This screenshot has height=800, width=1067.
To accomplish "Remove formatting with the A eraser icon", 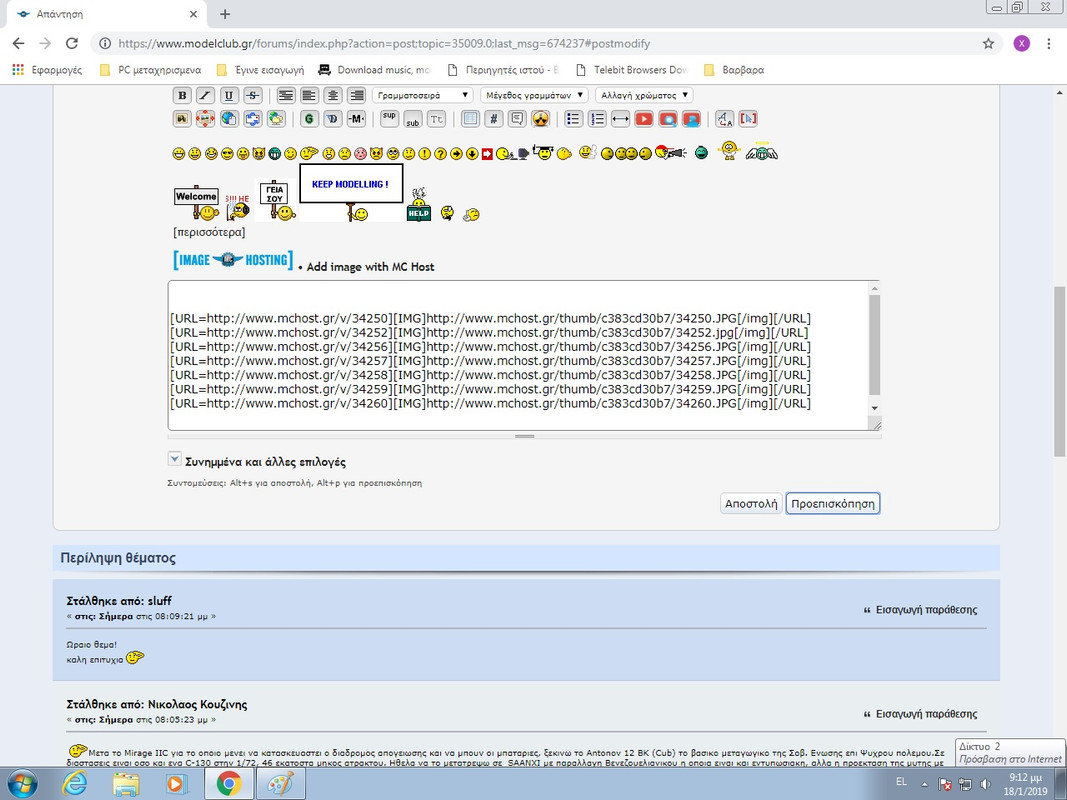I will coord(725,119).
